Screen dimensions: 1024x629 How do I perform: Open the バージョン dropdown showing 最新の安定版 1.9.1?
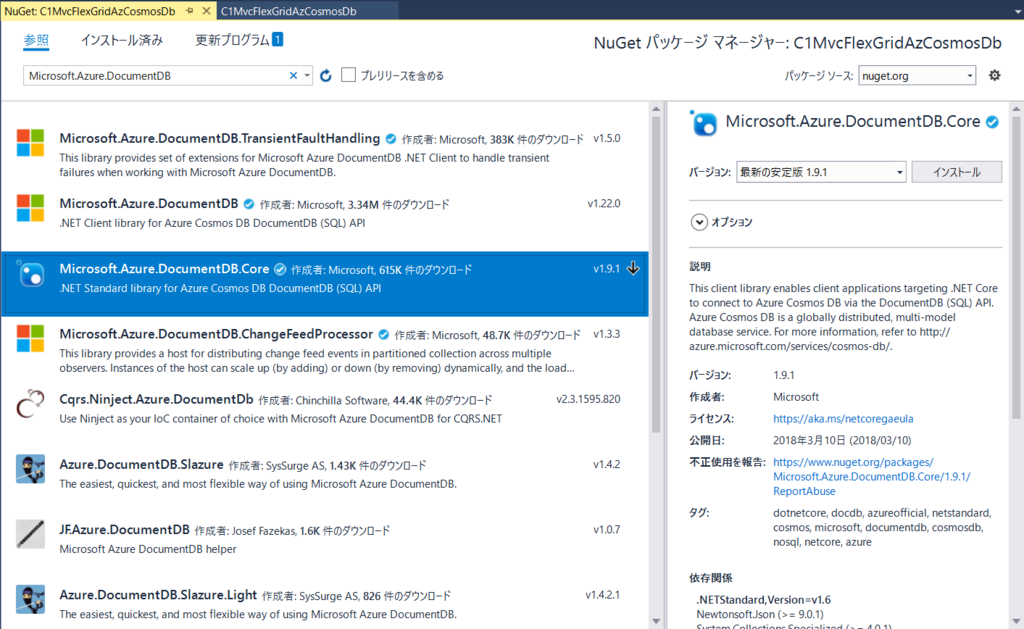[x=821, y=172]
